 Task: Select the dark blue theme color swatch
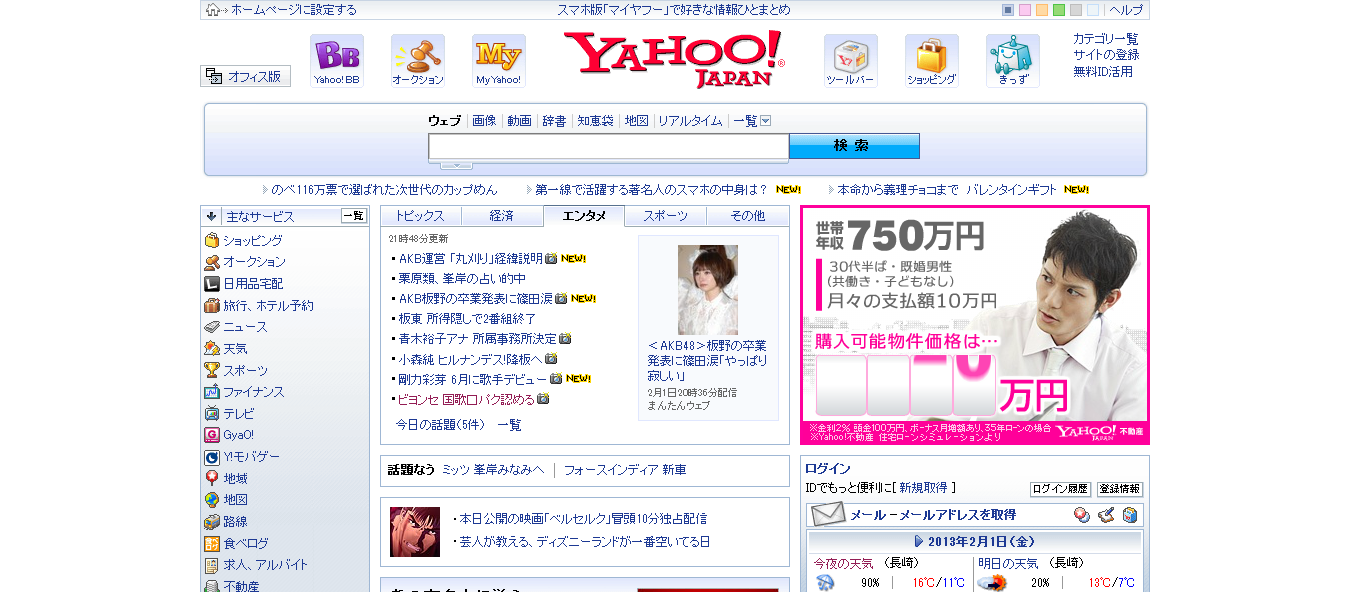pos(1008,10)
